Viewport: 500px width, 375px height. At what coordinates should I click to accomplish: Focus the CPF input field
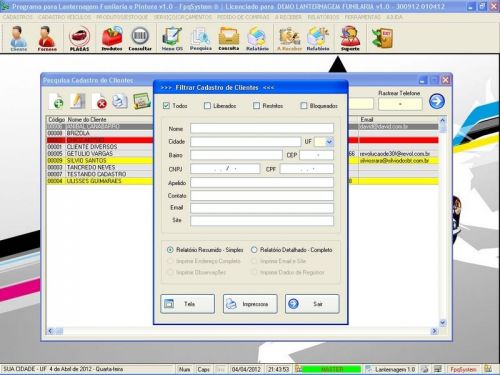click(307, 169)
